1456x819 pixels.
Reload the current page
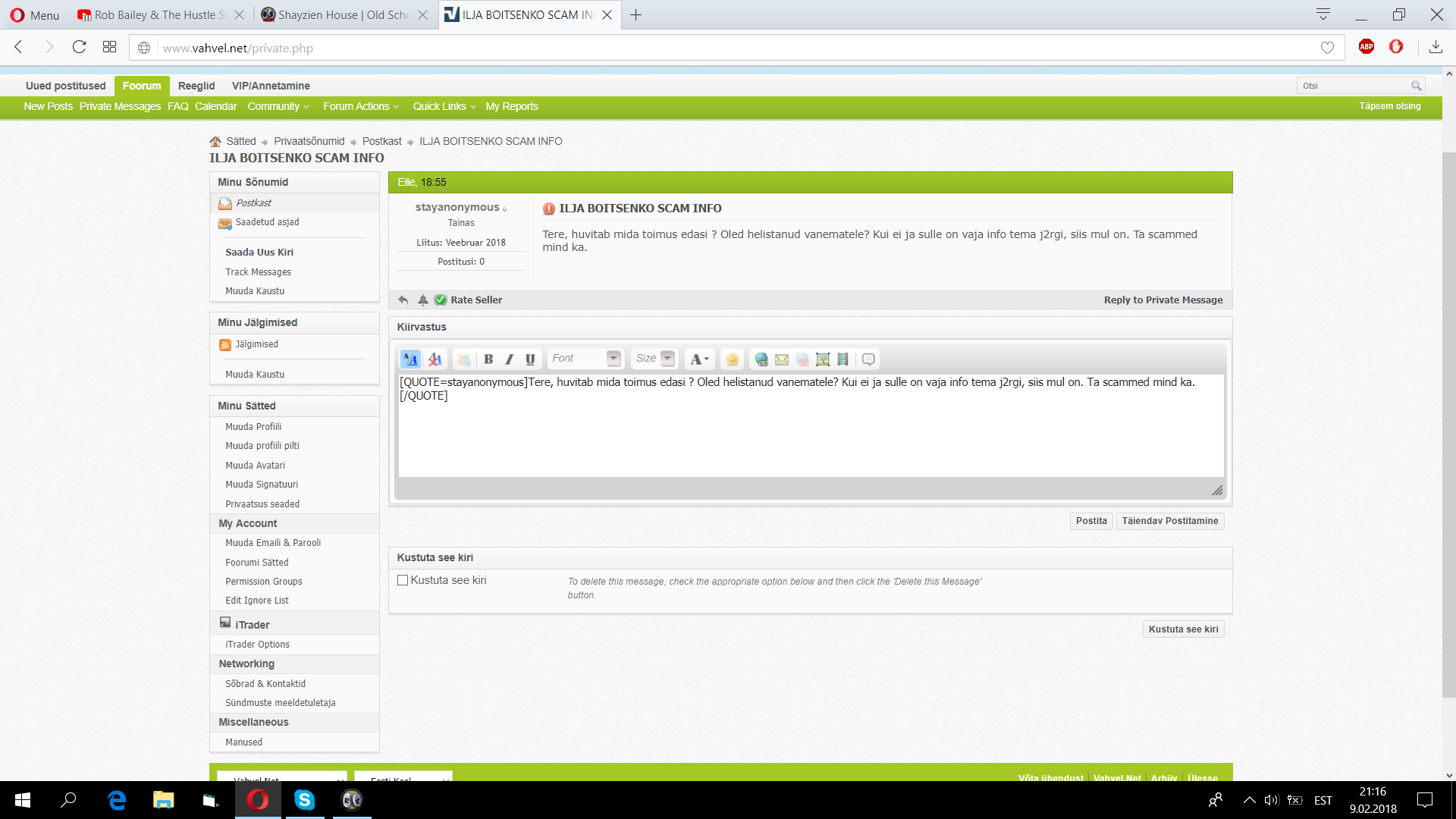click(79, 47)
